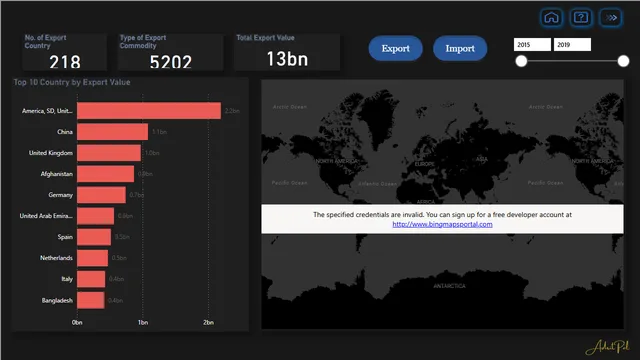Select the left handle of year slider

coord(521,61)
